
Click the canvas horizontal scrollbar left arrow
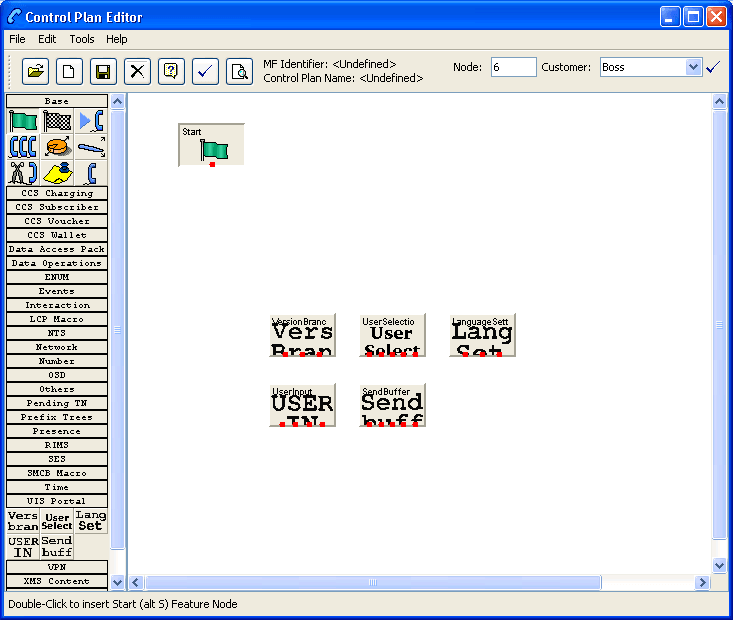(x=136, y=583)
